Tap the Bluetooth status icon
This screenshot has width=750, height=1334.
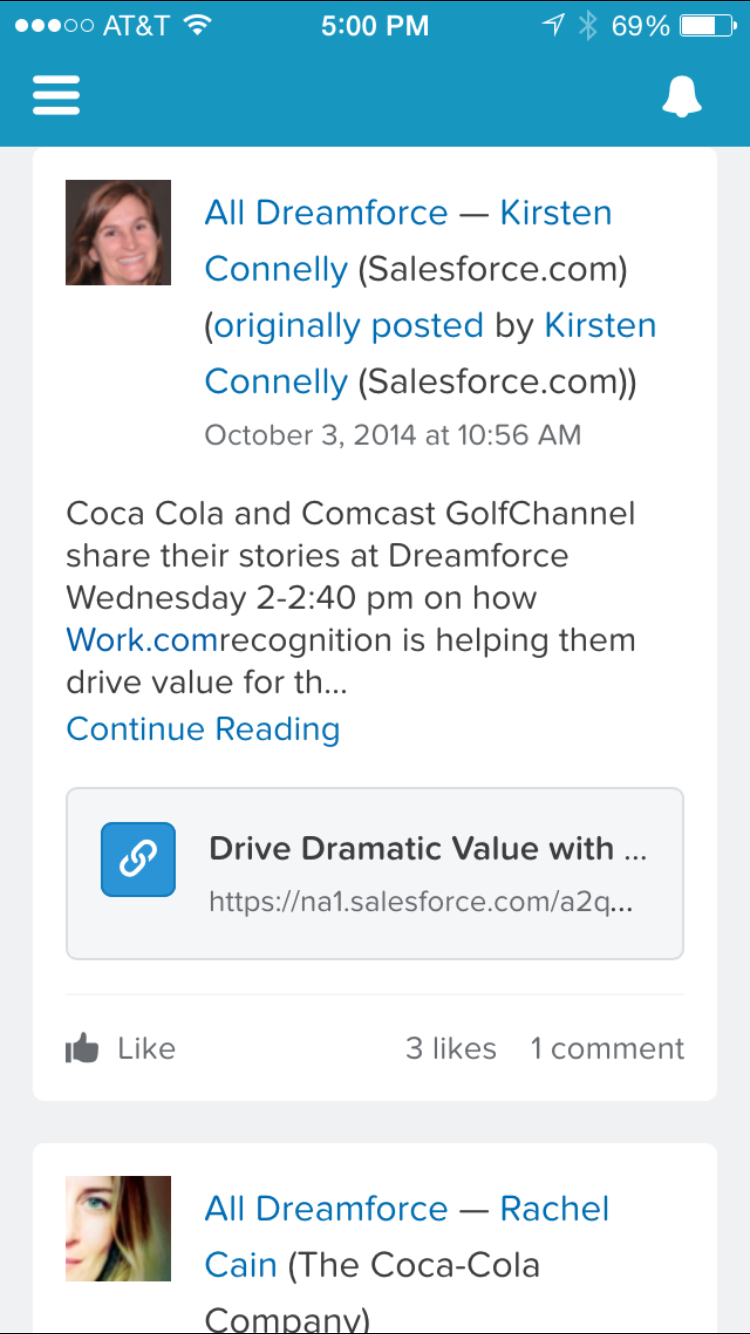click(x=588, y=26)
